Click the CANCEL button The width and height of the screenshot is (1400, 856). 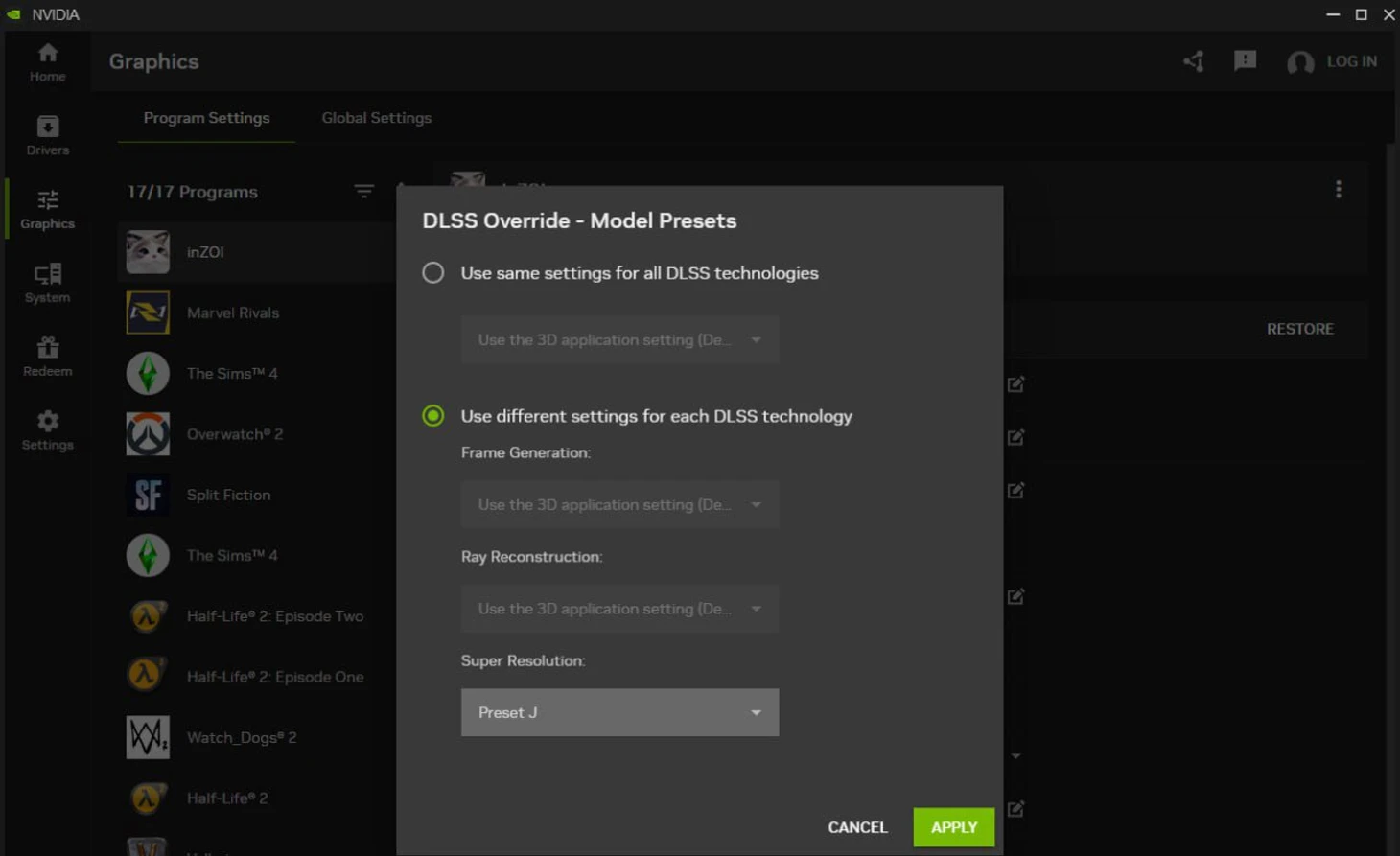coord(857,827)
